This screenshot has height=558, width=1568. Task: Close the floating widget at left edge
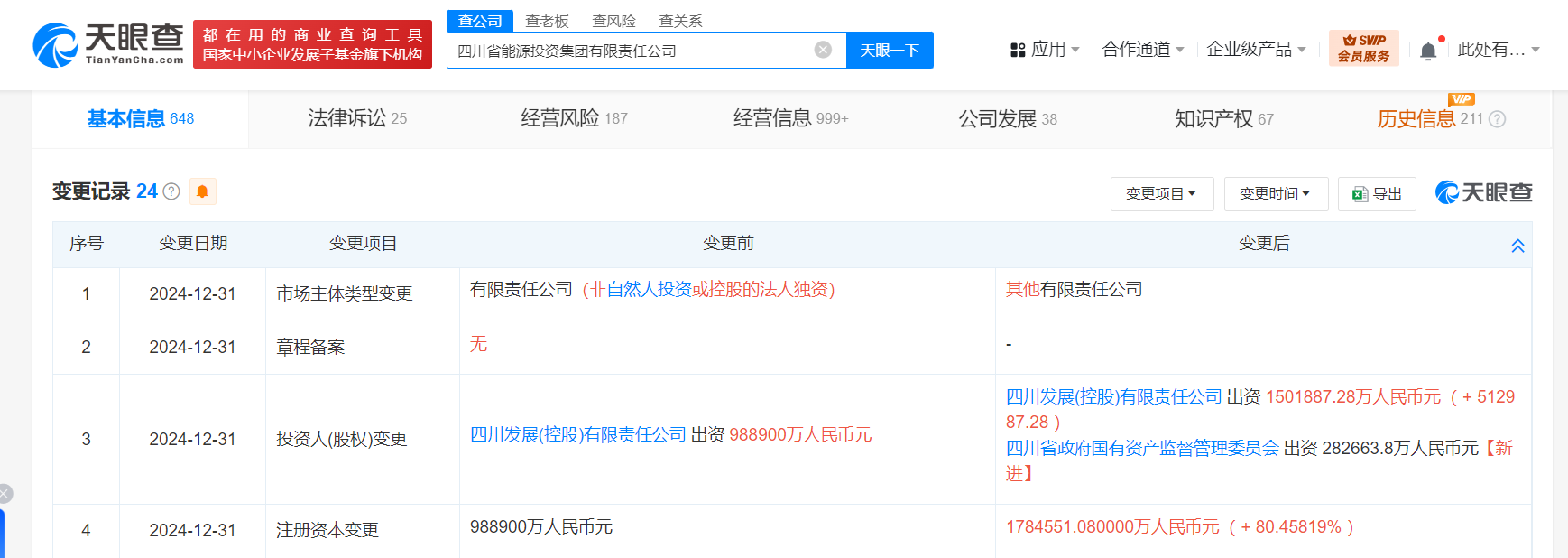(5, 493)
